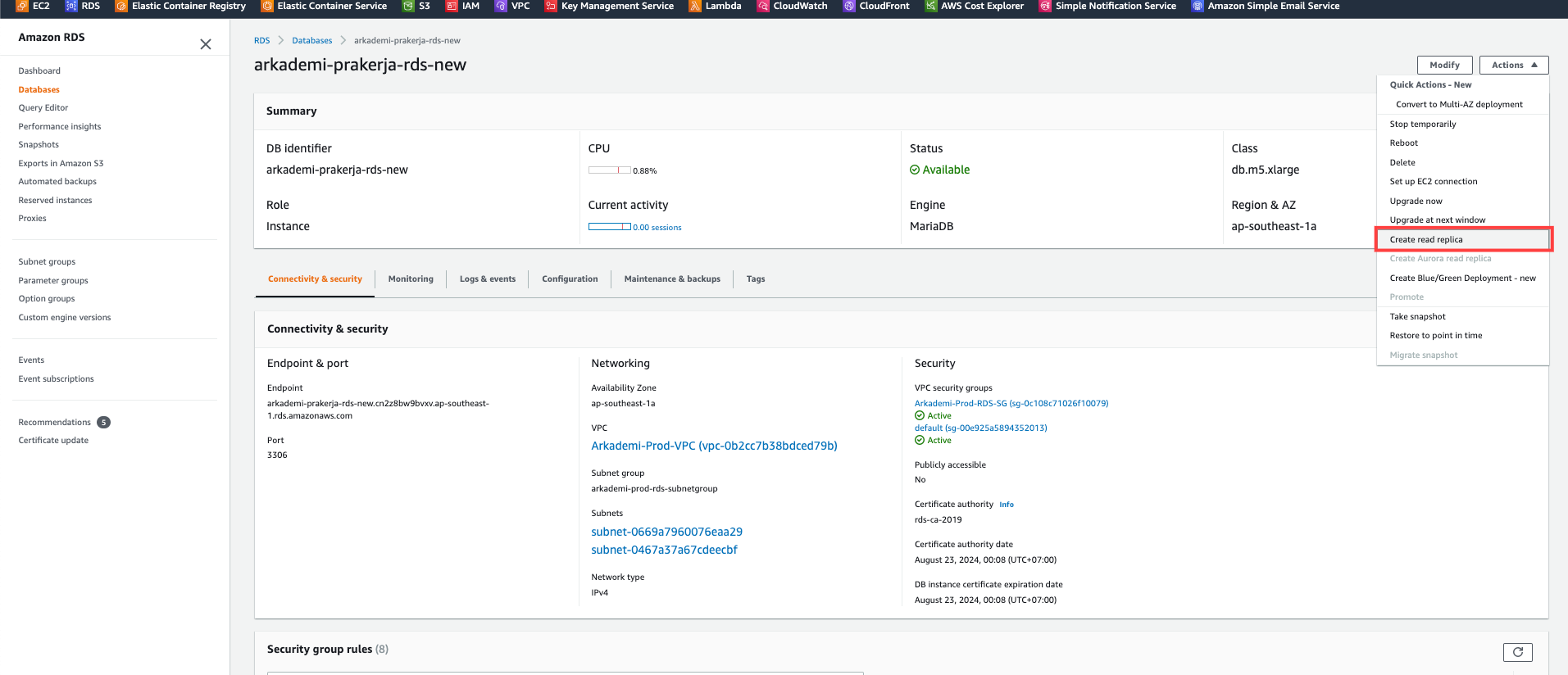
Task: Click the Databases breadcrumb link
Action: click(311, 40)
